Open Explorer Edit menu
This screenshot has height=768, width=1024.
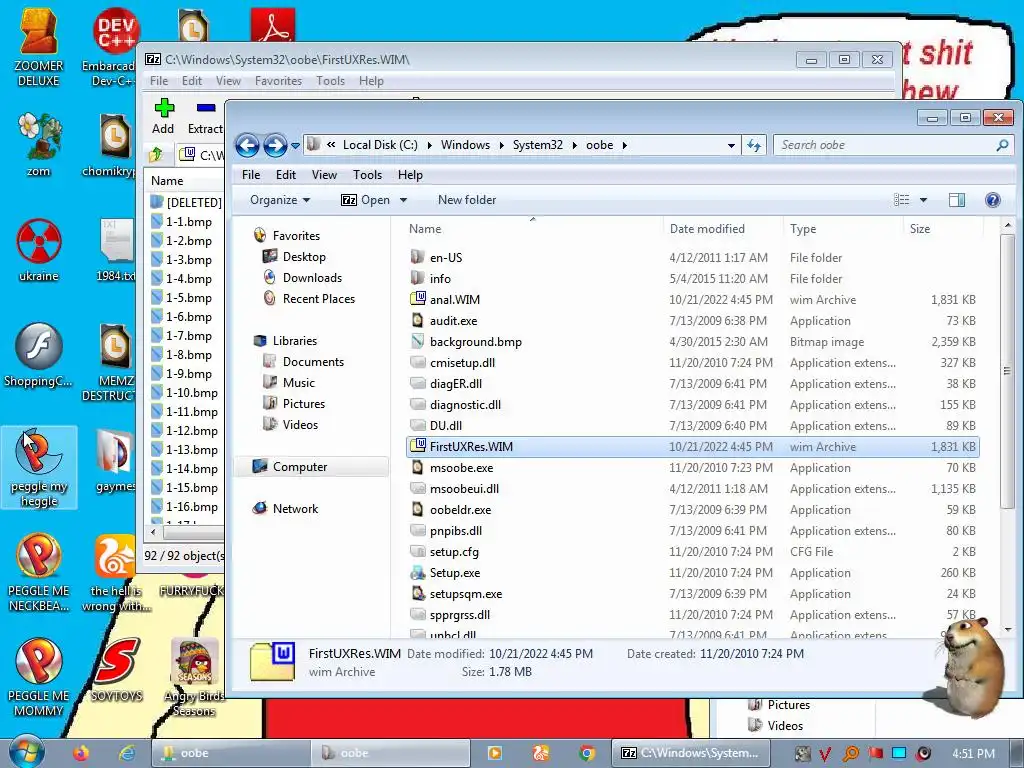285,175
